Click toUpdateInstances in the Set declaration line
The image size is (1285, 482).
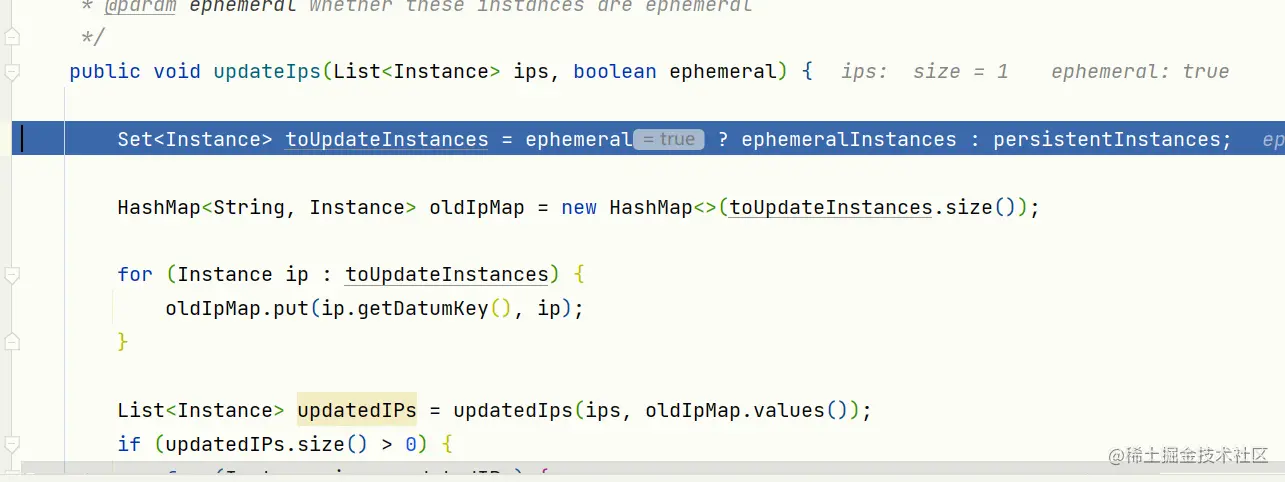coord(387,140)
